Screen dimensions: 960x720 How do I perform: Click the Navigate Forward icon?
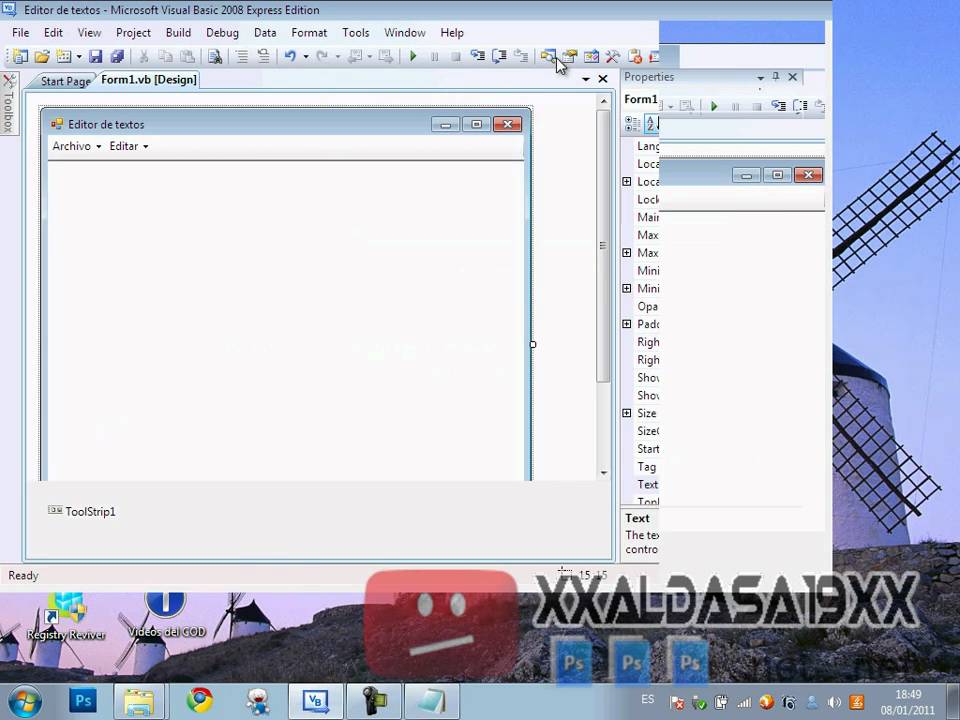[x=386, y=56]
